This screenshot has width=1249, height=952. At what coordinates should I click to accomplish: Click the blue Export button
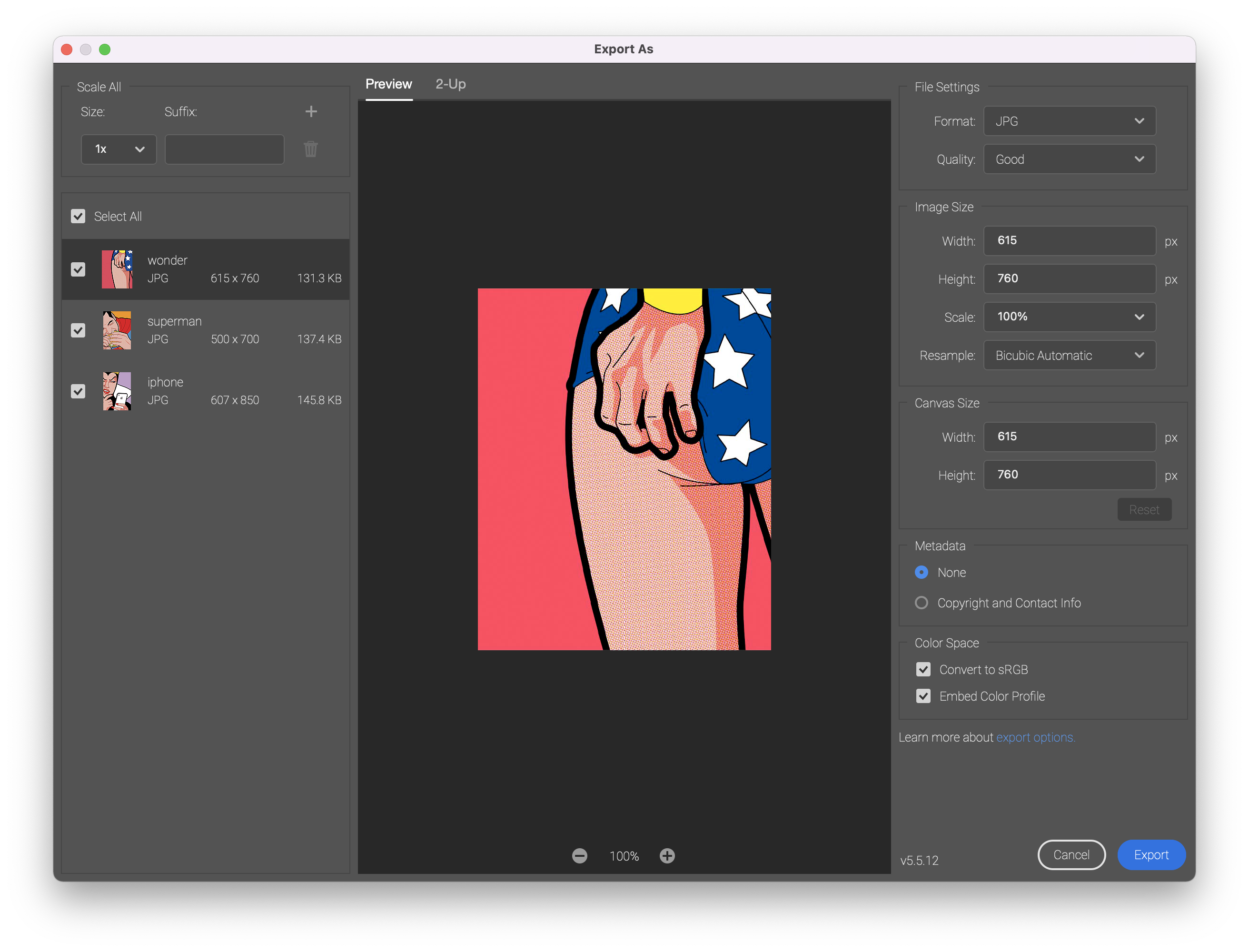(x=1151, y=854)
